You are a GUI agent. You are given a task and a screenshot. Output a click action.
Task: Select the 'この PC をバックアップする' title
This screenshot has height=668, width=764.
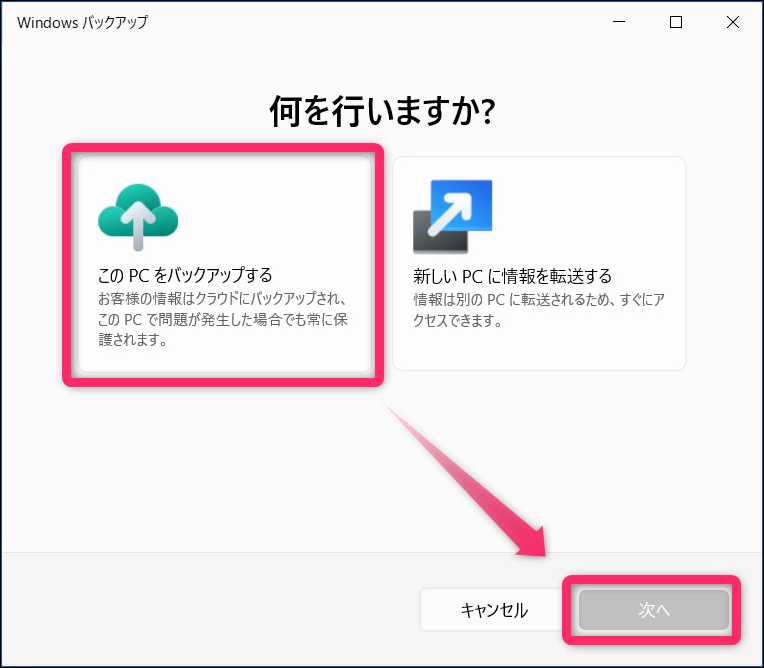[x=185, y=275]
